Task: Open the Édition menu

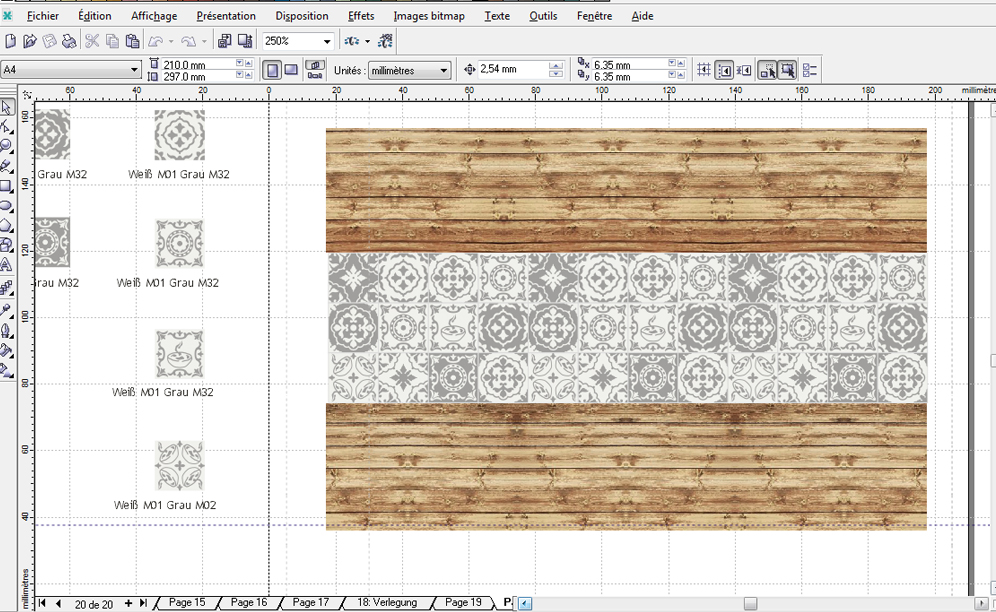Action: pos(95,16)
